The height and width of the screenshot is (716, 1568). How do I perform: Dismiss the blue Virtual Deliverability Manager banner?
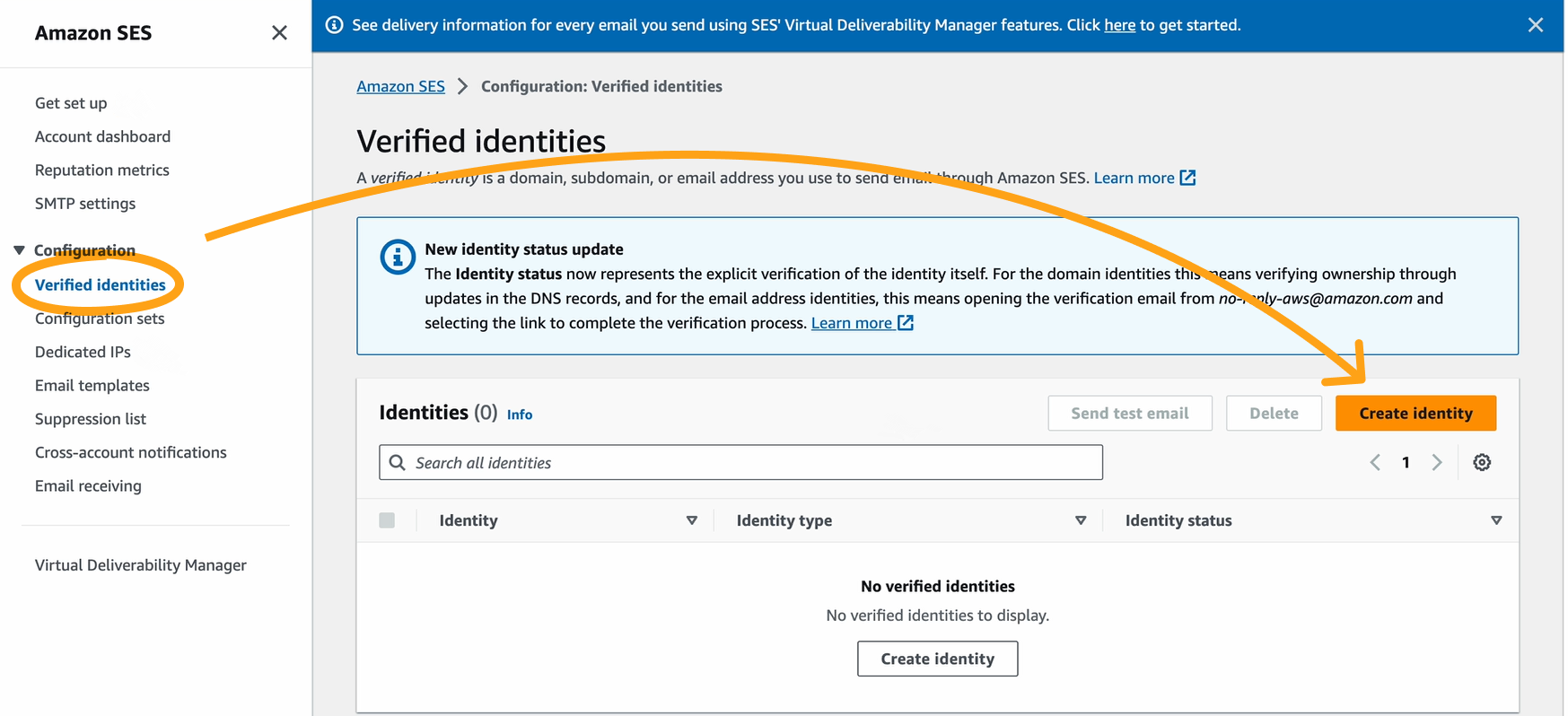[1535, 25]
